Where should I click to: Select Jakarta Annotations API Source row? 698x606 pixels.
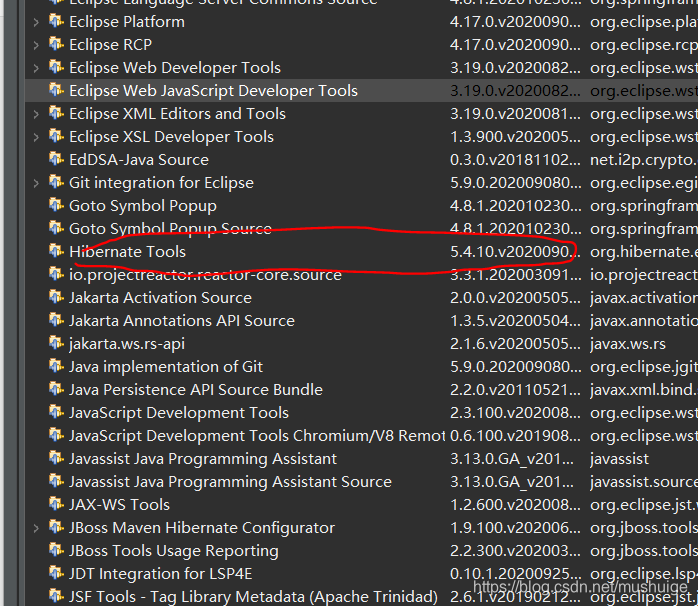pos(361,321)
